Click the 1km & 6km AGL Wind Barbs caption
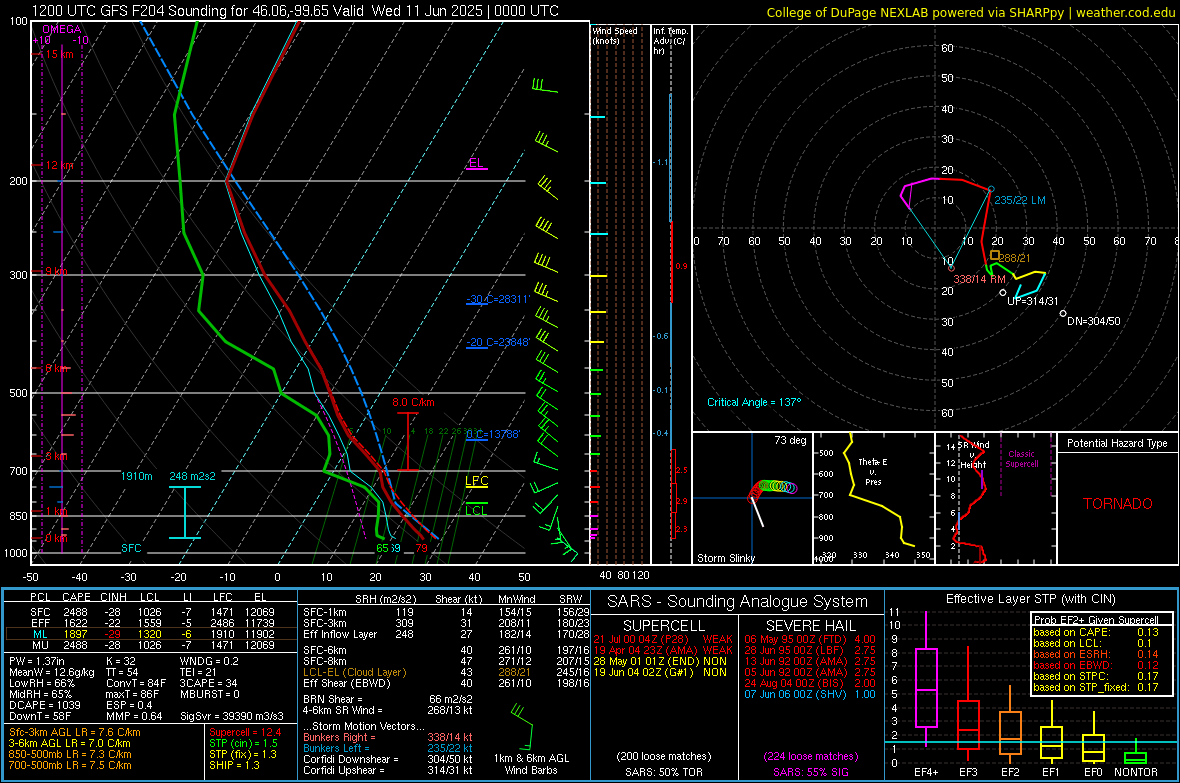 click(x=531, y=764)
